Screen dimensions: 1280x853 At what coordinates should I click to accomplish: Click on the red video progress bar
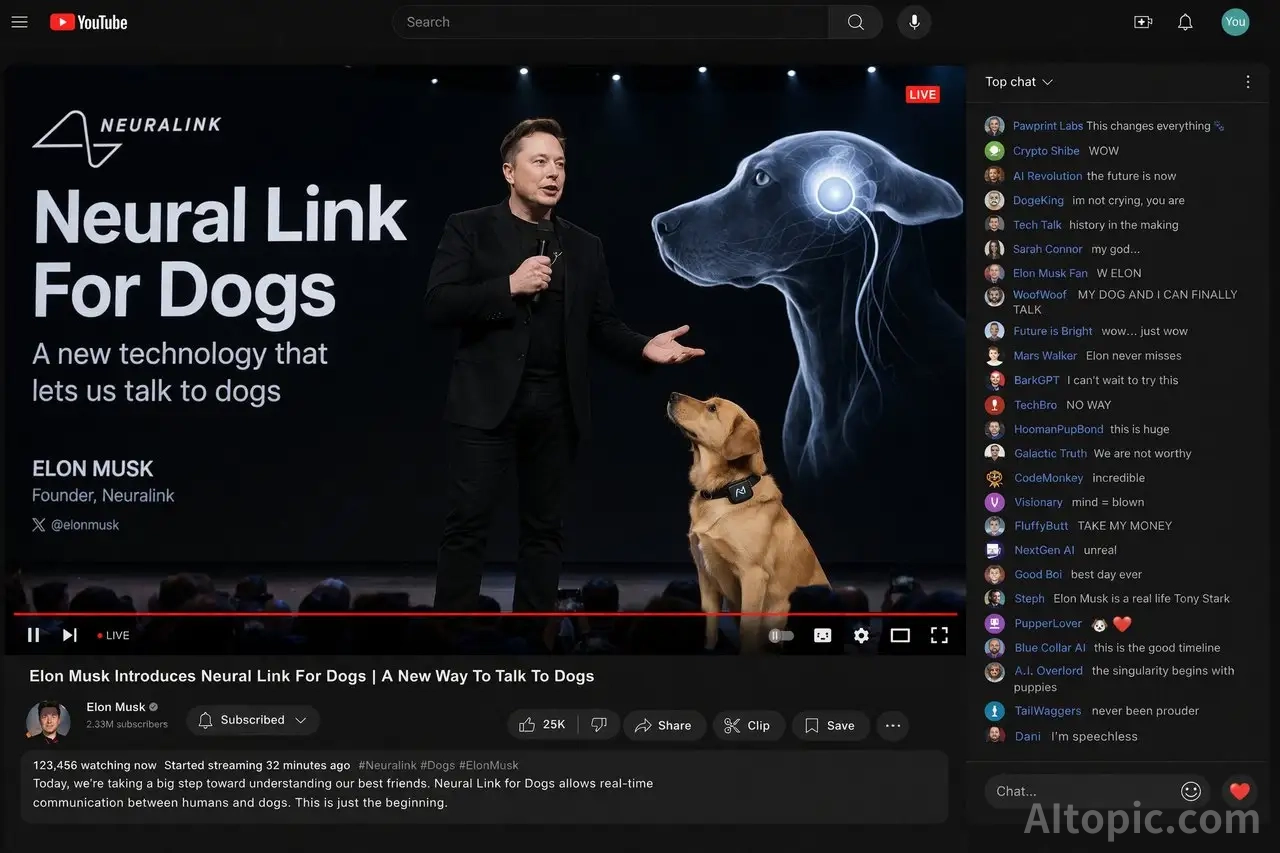tap(485, 613)
